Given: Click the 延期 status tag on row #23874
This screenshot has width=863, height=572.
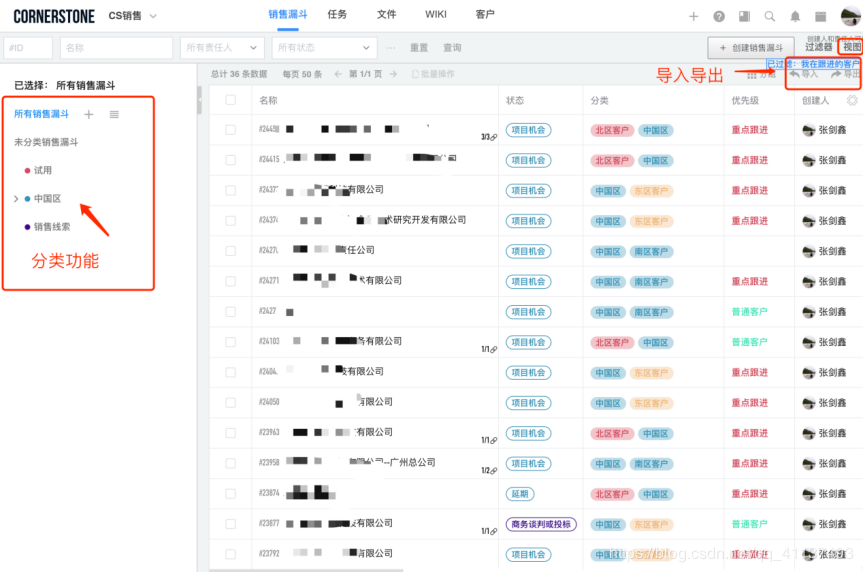Looking at the screenshot, I should pyautogui.click(x=520, y=494).
